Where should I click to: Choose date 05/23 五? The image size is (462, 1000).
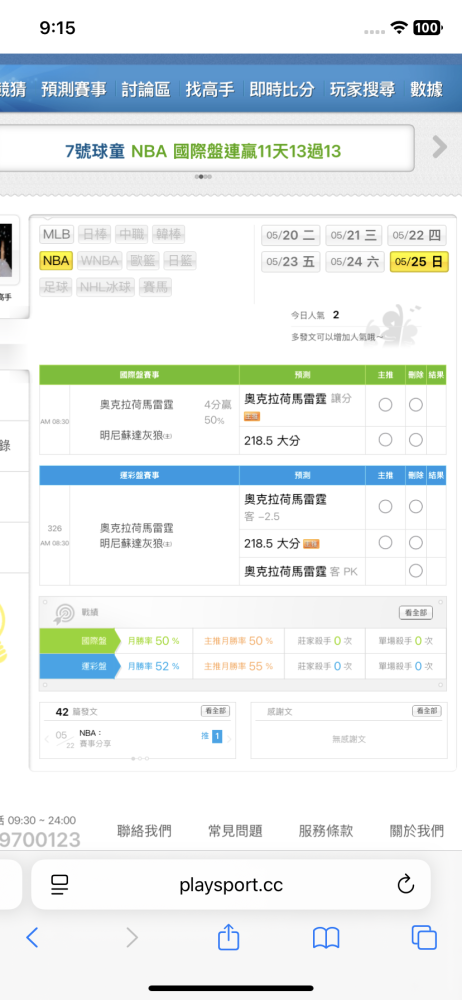[x=291, y=261]
